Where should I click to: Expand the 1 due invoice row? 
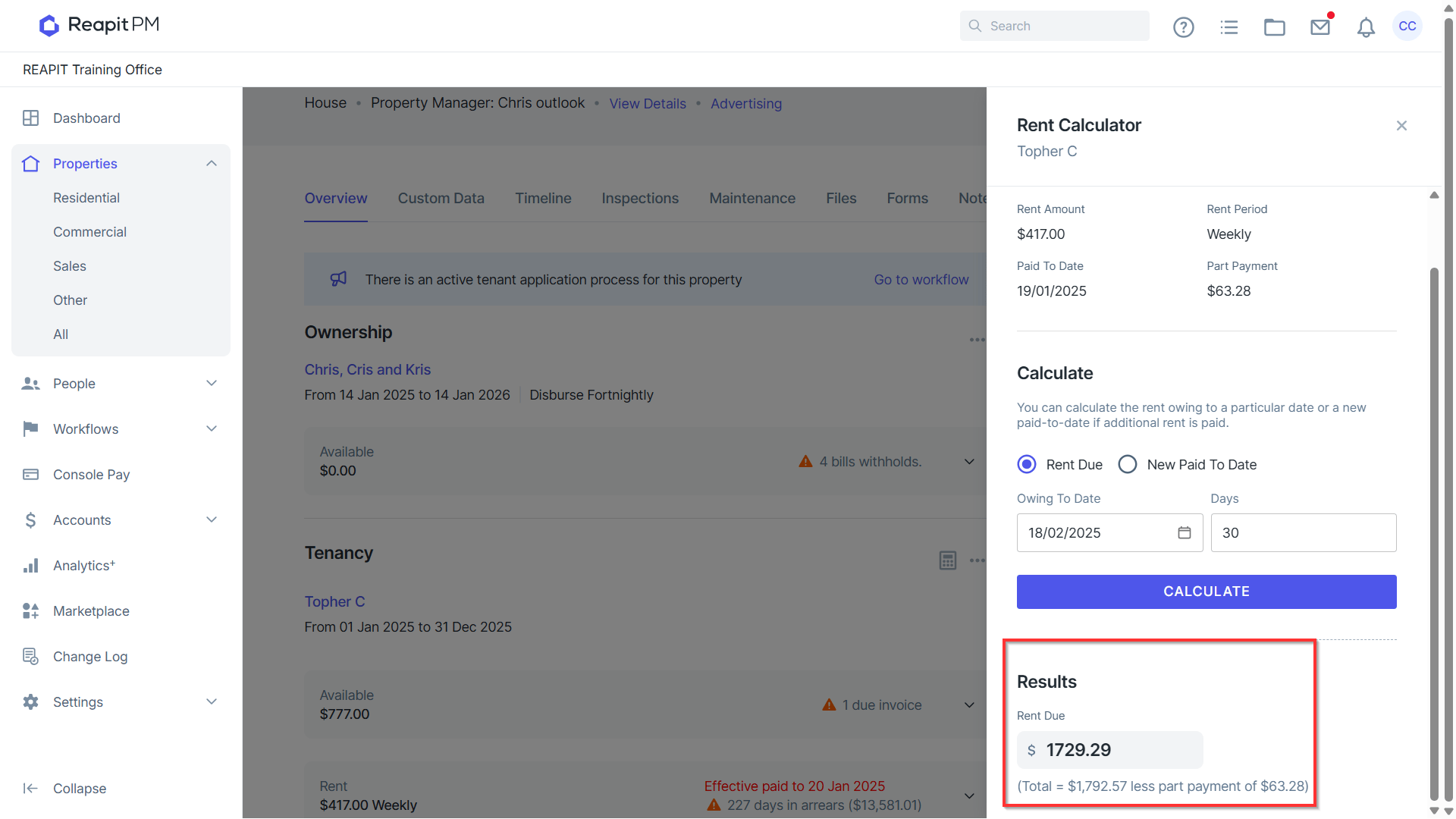(x=969, y=705)
